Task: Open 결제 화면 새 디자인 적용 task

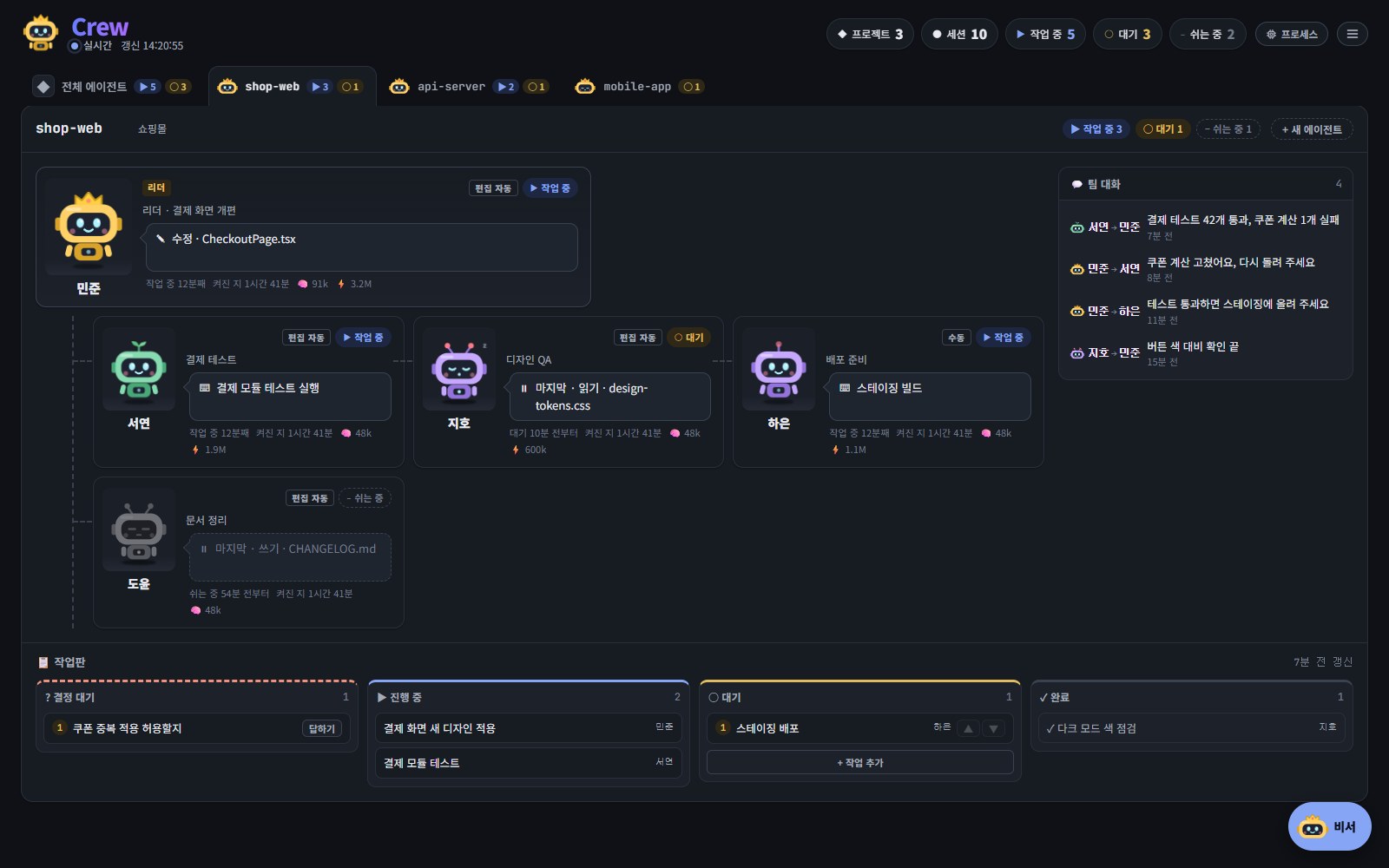Action: coord(529,728)
